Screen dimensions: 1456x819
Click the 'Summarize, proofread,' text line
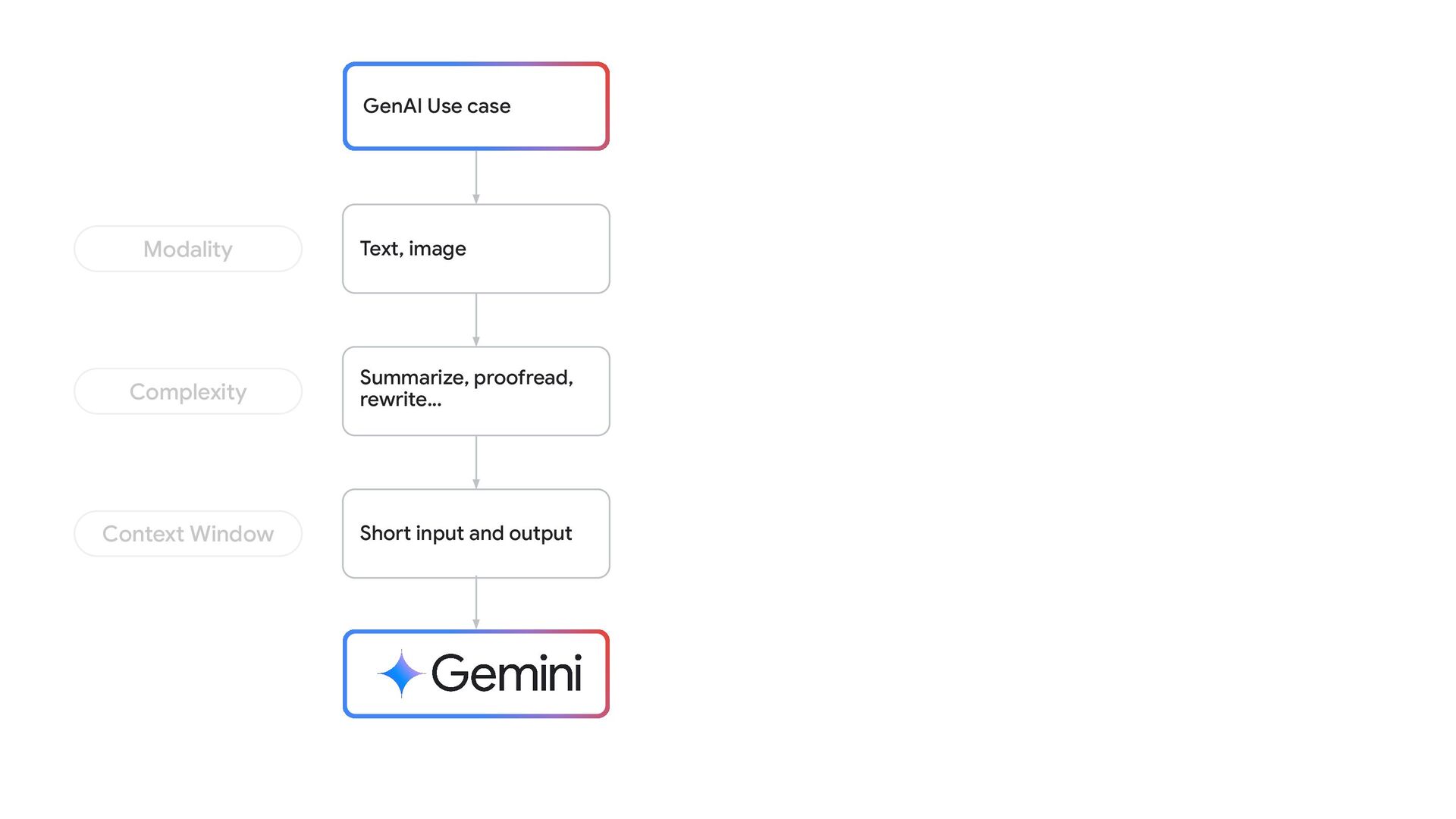(x=466, y=378)
